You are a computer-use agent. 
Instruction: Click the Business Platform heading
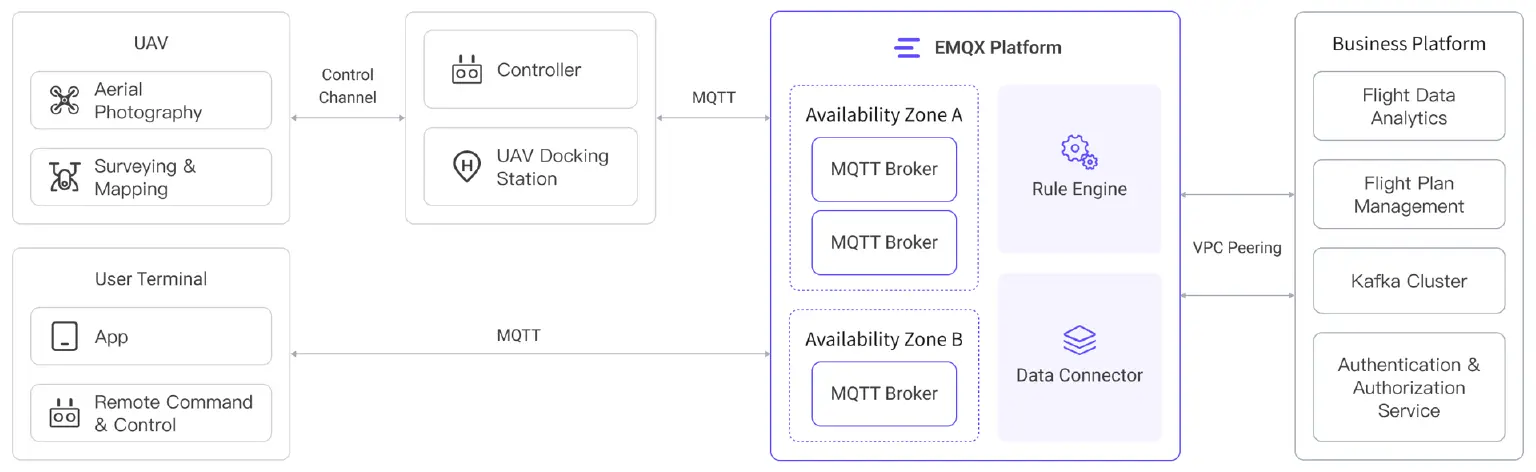pos(1408,44)
